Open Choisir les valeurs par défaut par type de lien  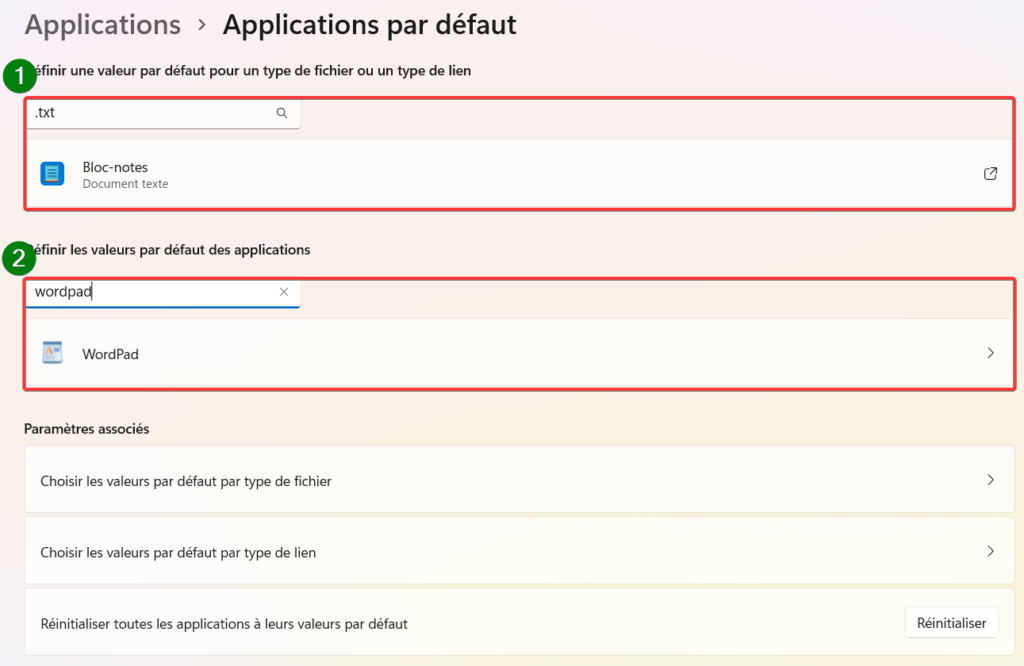519,551
